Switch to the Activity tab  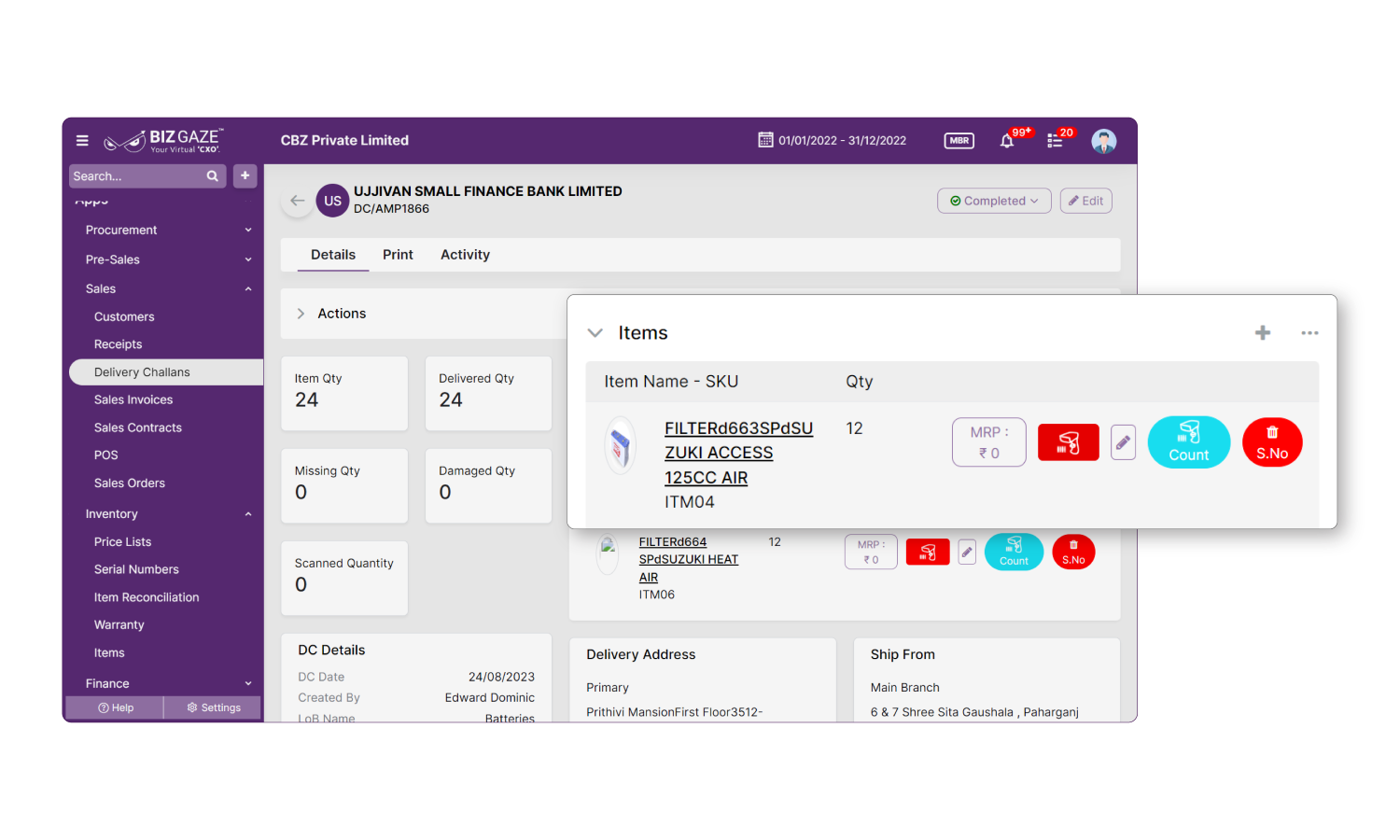click(x=465, y=255)
